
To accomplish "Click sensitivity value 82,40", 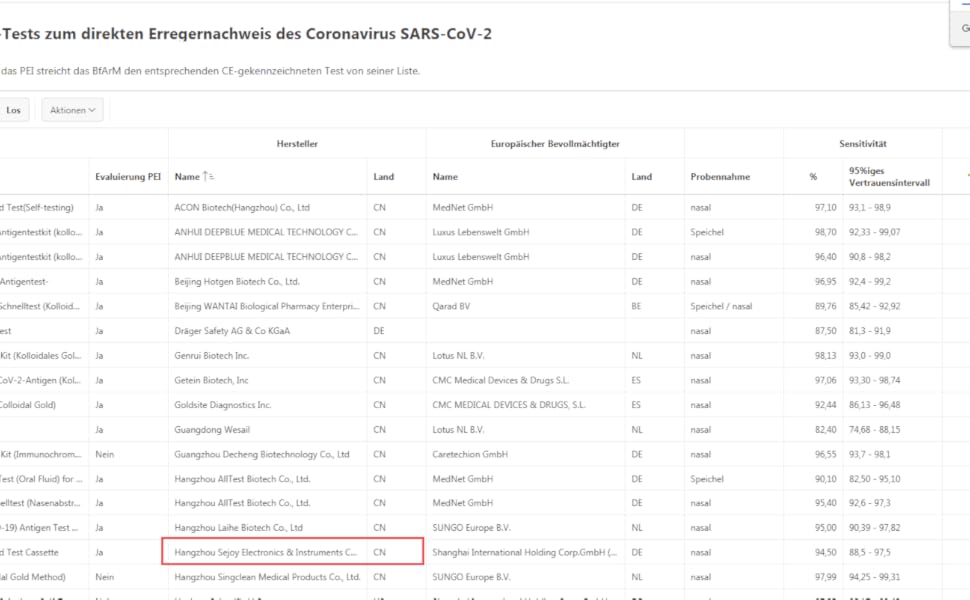I will pos(825,430).
